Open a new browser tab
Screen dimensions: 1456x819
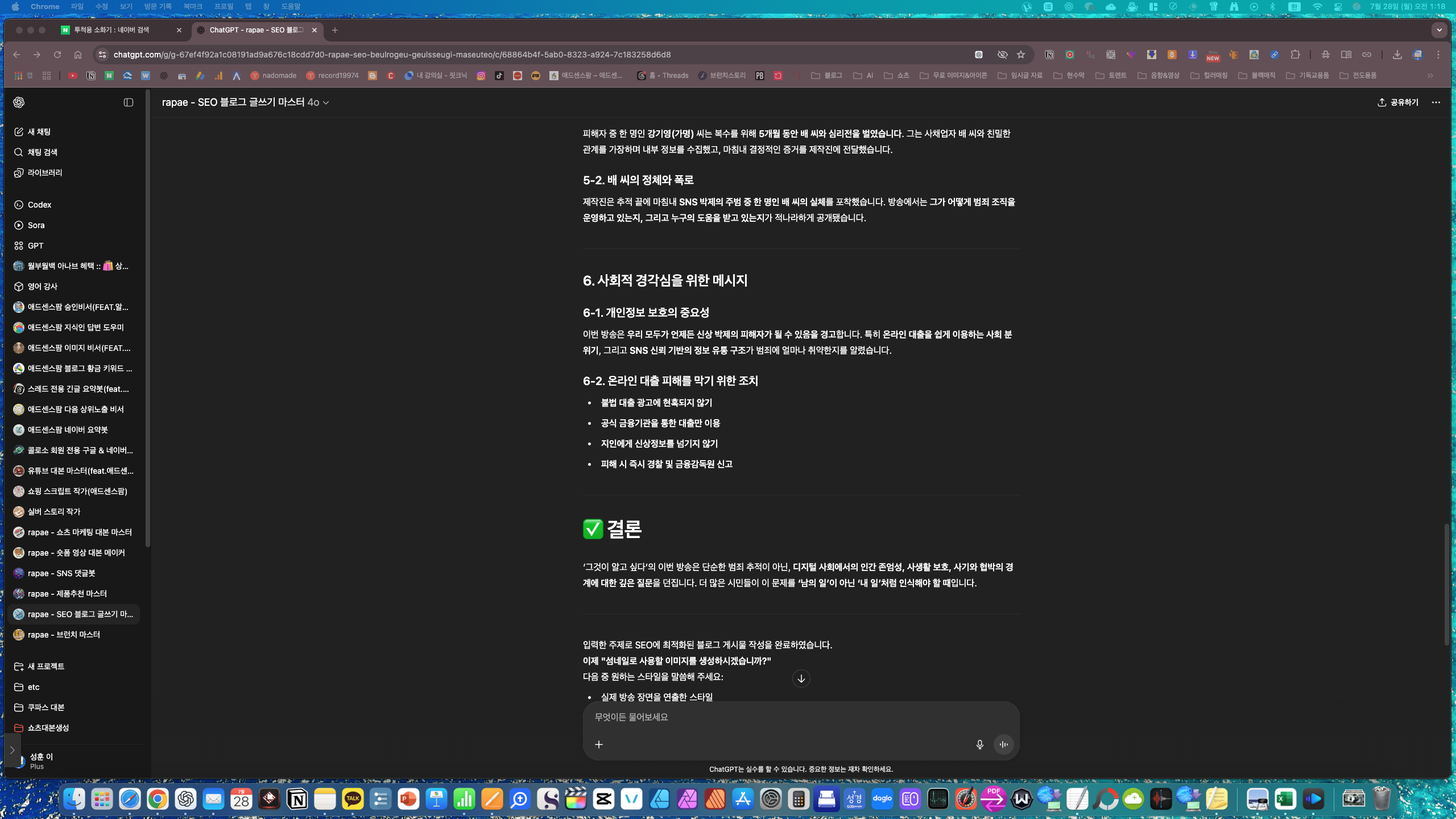335,30
